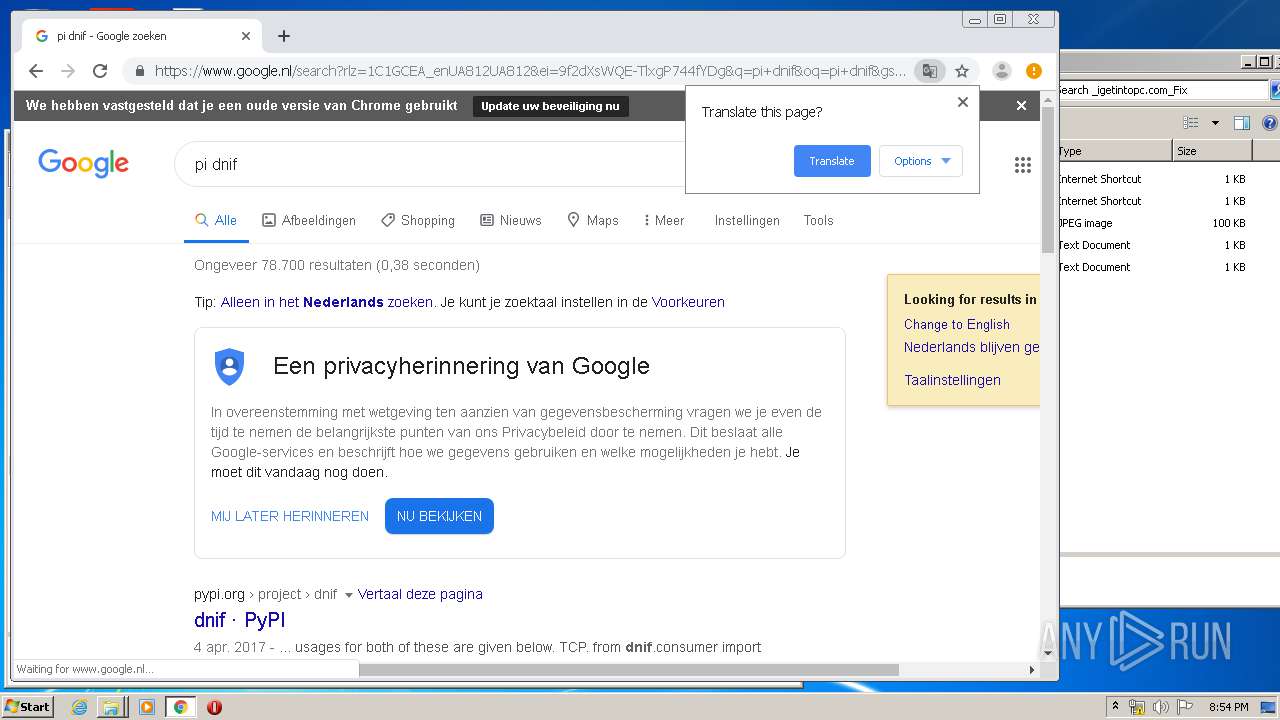Click 'Vertaal deze pagina' link
This screenshot has width=1280, height=720.
point(420,594)
